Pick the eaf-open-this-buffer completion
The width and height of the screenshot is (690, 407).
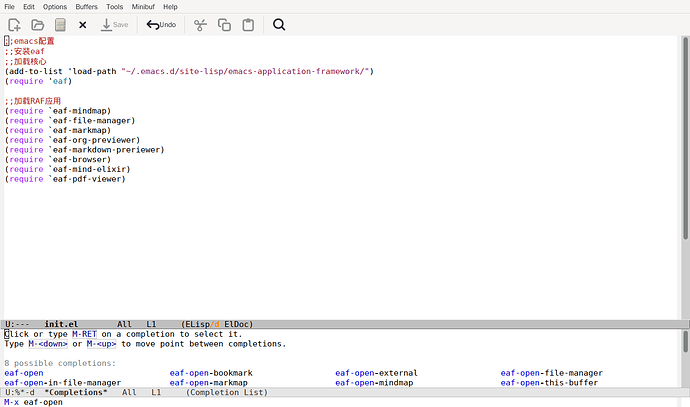(x=553, y=383)
